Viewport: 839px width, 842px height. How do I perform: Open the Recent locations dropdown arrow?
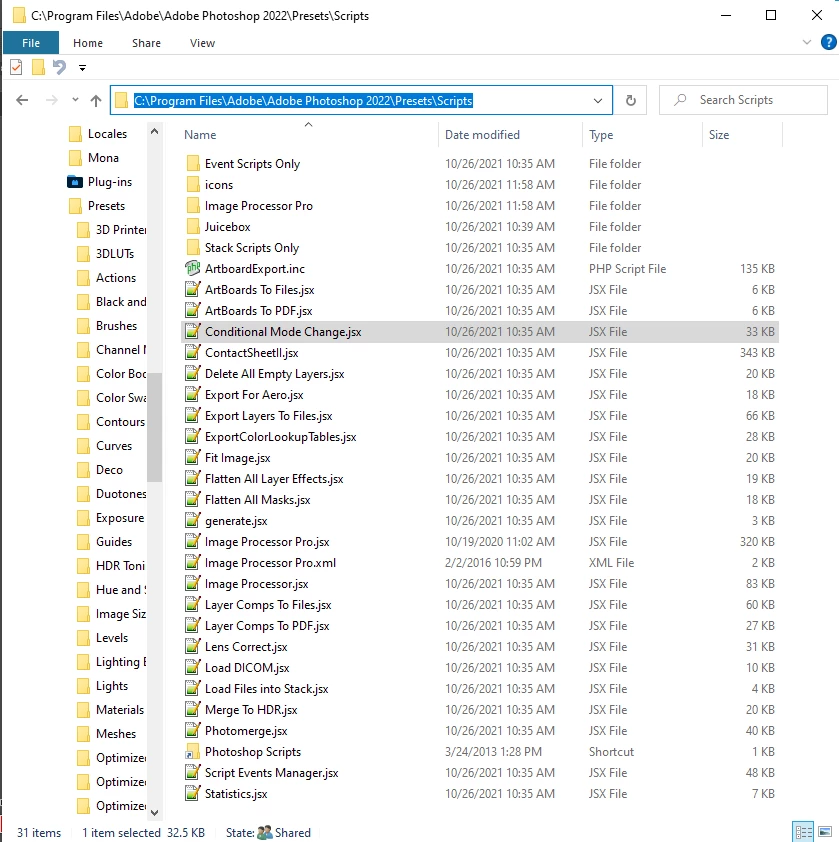pyautogui.click(x=75, y=100)
